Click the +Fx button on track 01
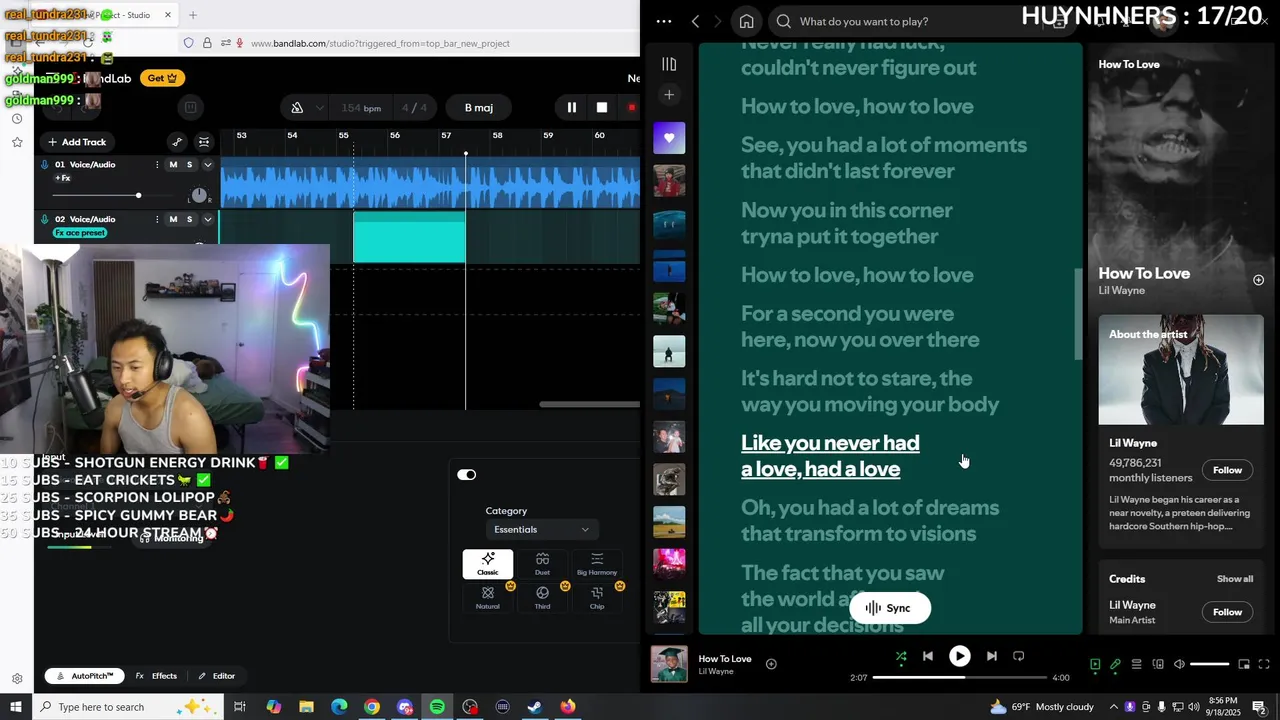Screen dimensions: 1280x720 tap(63, 178)
